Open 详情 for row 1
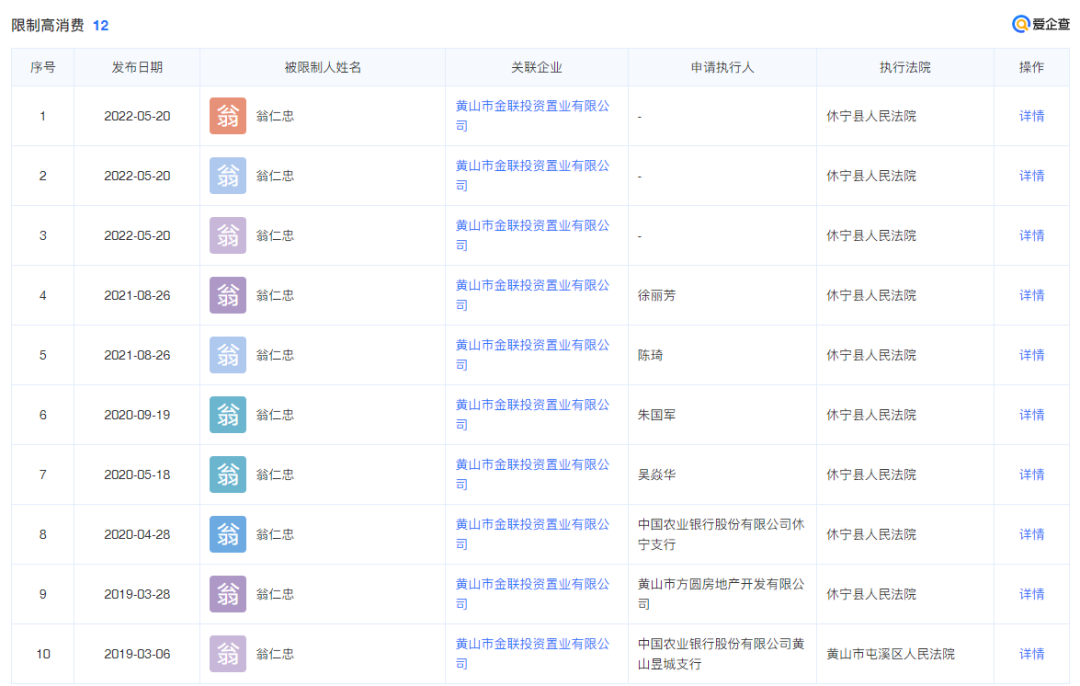 pos(1032,116)
